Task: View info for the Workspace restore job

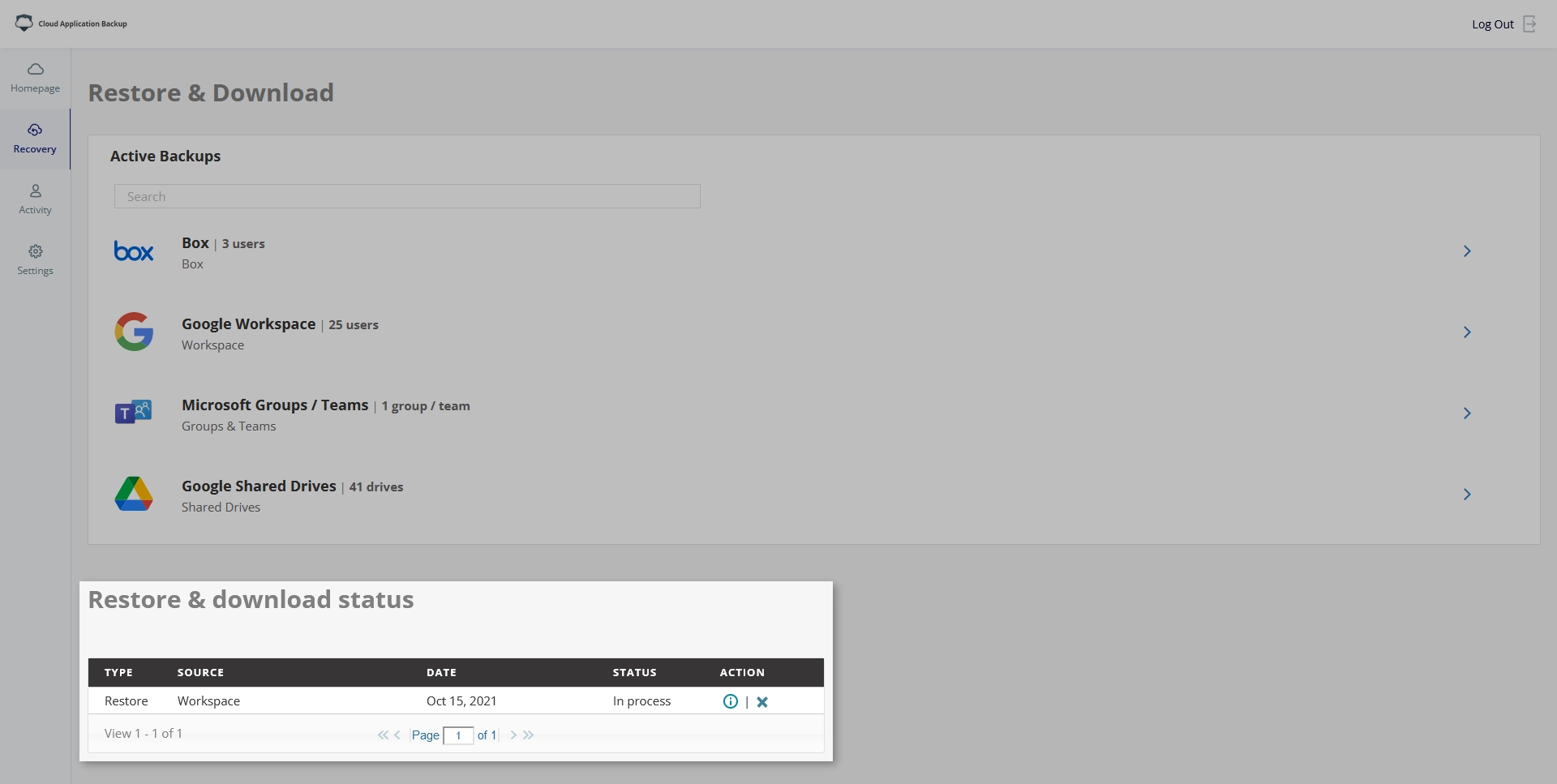Action: [x=730, y=701]
